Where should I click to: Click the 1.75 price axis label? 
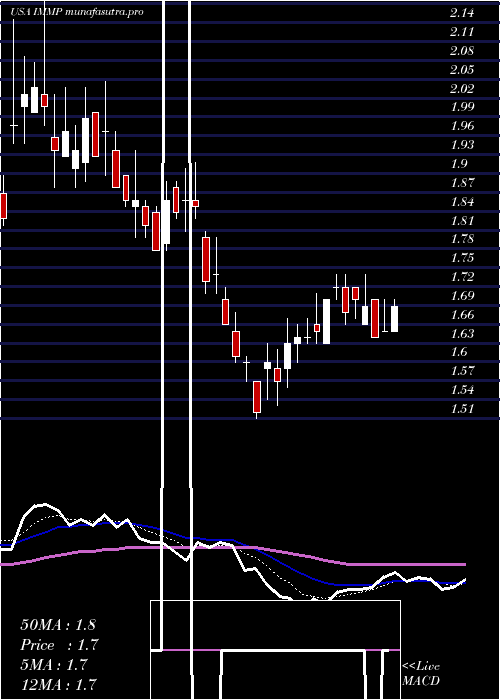pos(462,258)
